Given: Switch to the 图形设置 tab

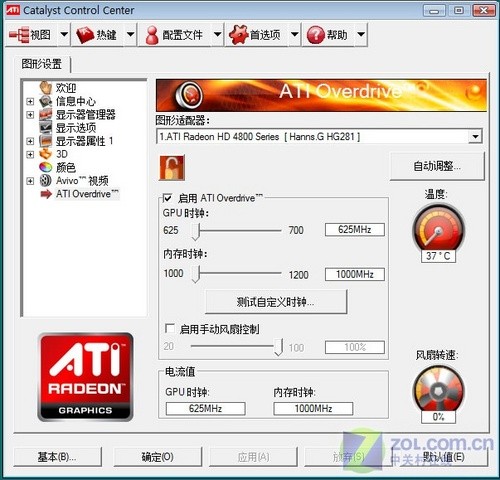Looking at the screenshot, I should (x=42, y=64).
